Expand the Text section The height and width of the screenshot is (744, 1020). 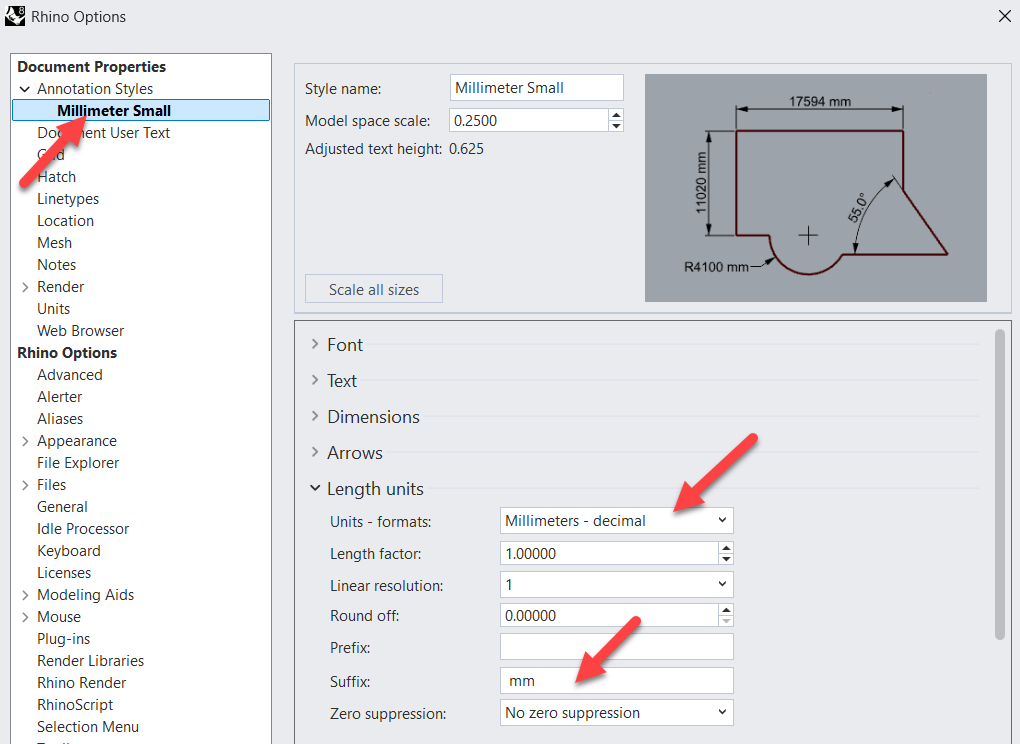click(315, 380)
